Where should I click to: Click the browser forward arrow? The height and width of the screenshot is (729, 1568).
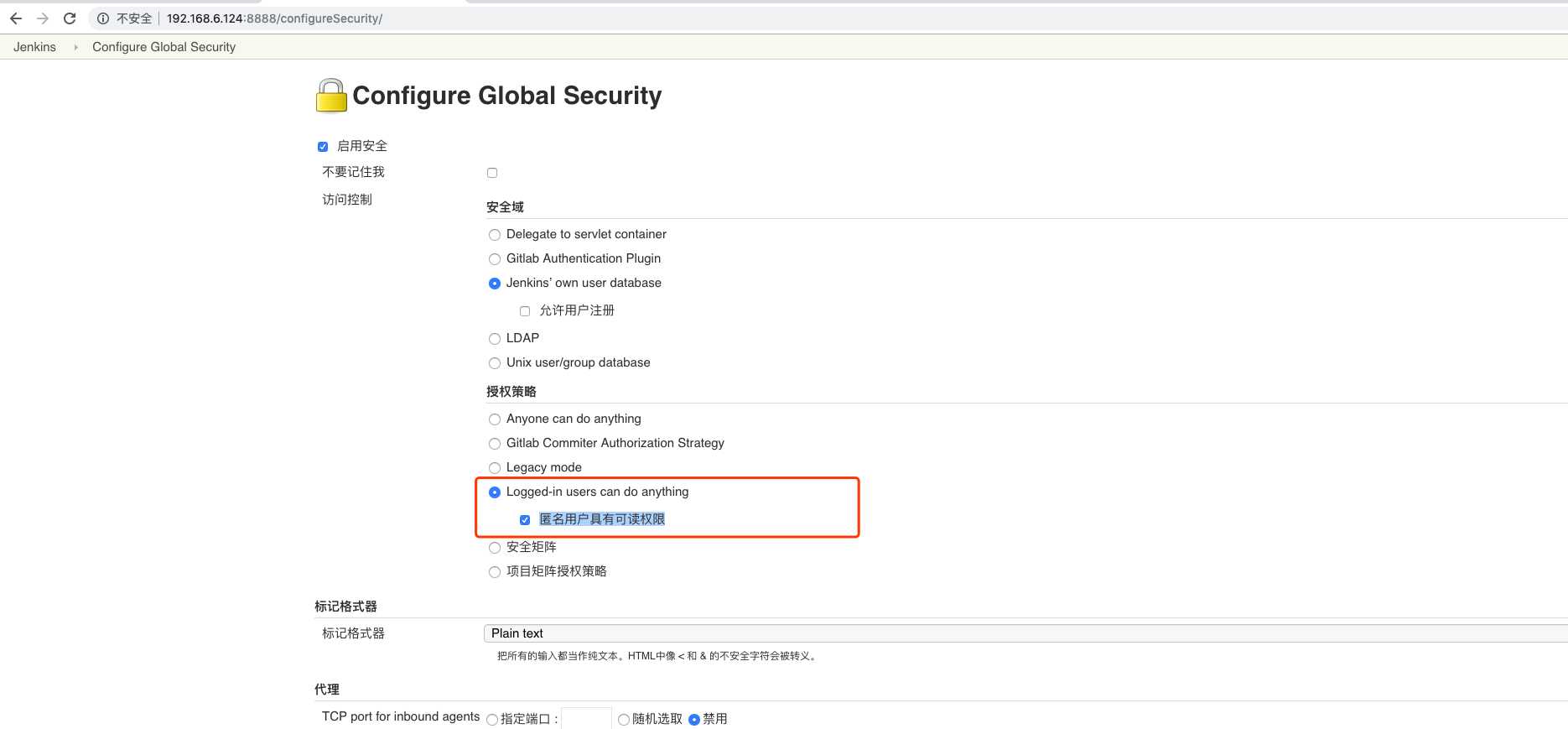[43, 18]
